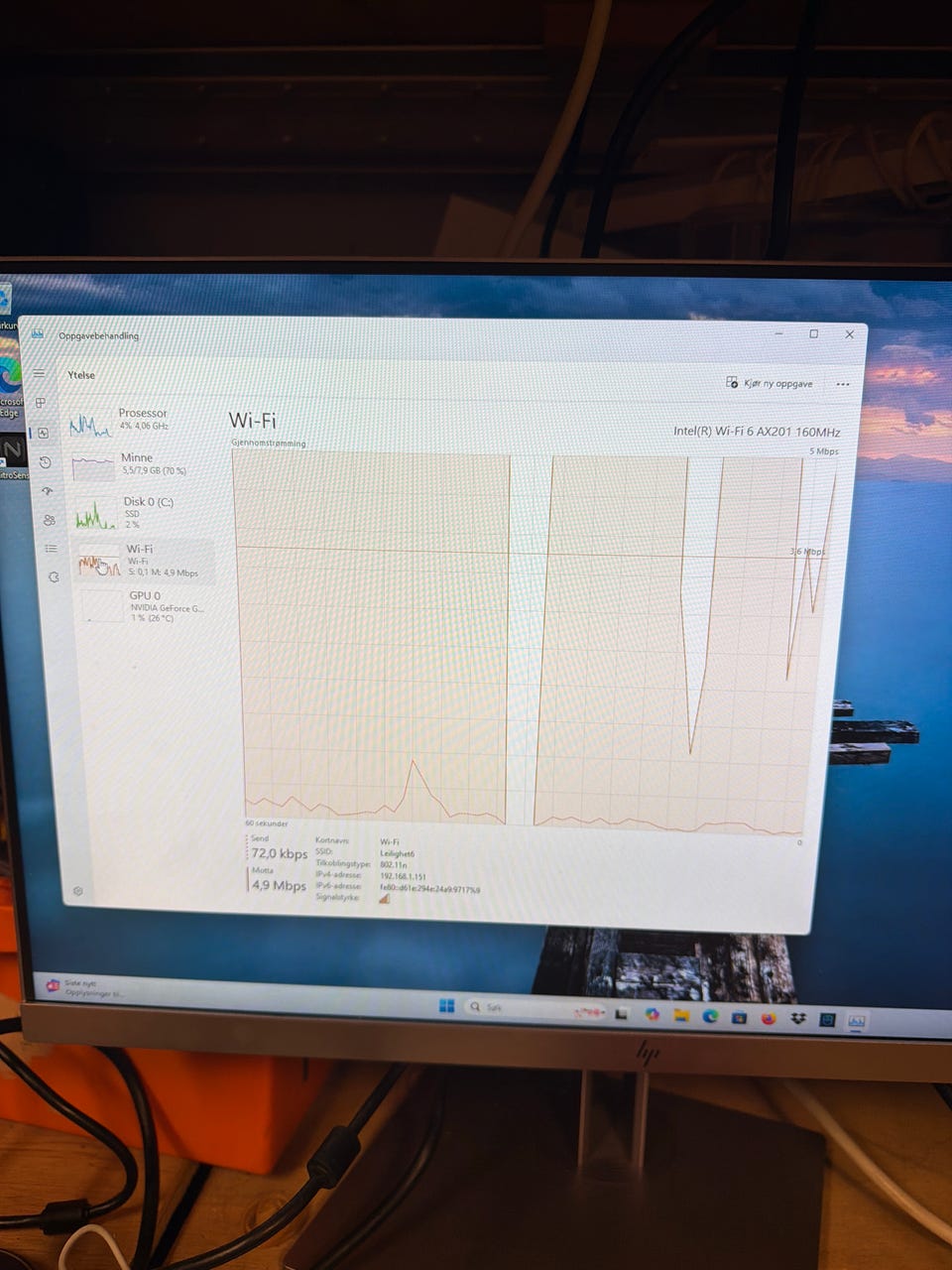Click the Ytelse page heading
This screenshot has height=1270, width=952.
tap(81, 375)
